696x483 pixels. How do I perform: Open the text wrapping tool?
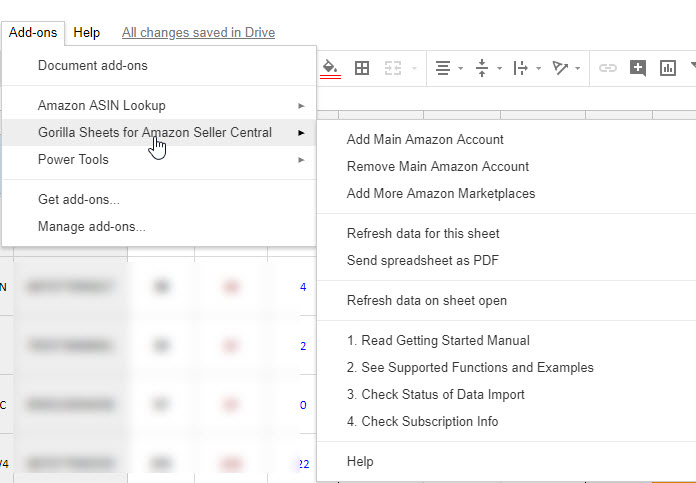coord(524,68)
